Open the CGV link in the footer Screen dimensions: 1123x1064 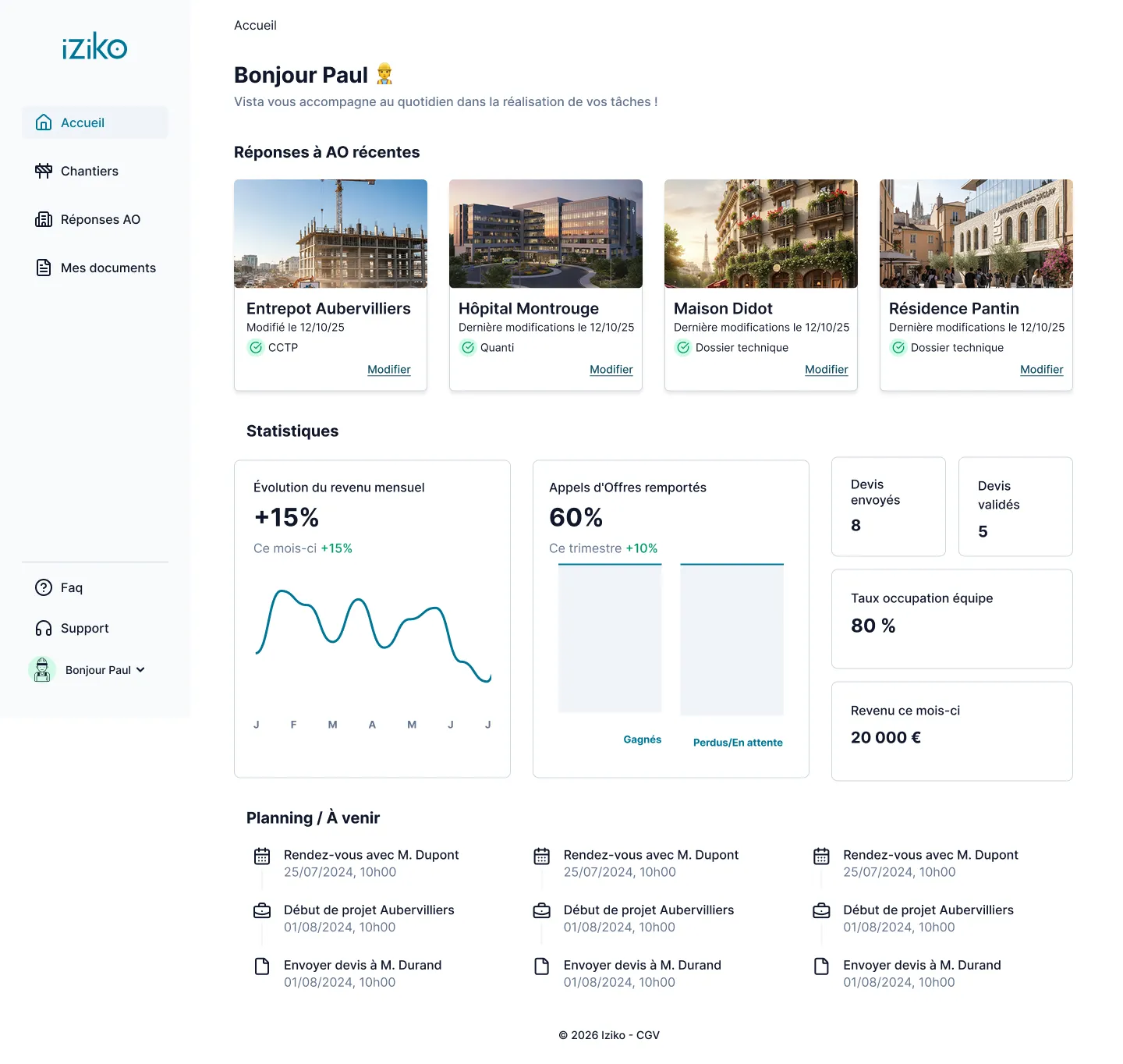pos(648,1035)
